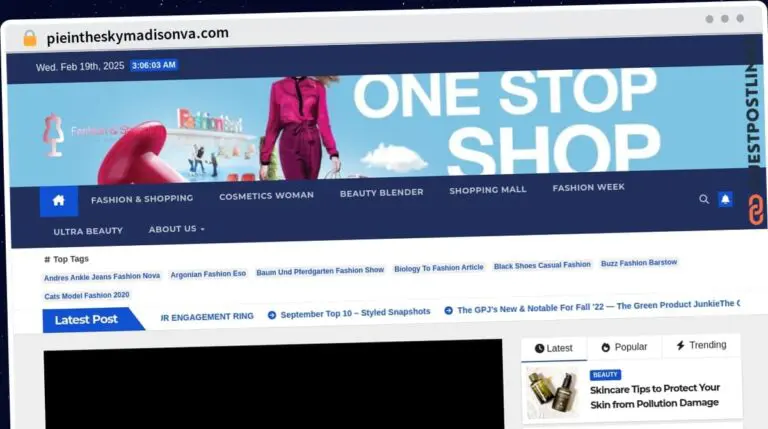Screen dimensions: 768x429
Task: Switch to the Trending tab
Action: (x=701, y=345)
